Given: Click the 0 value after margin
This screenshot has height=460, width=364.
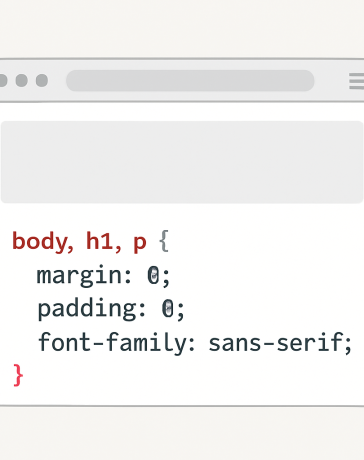Looking at the screenshot, I should tap(153, 275).
